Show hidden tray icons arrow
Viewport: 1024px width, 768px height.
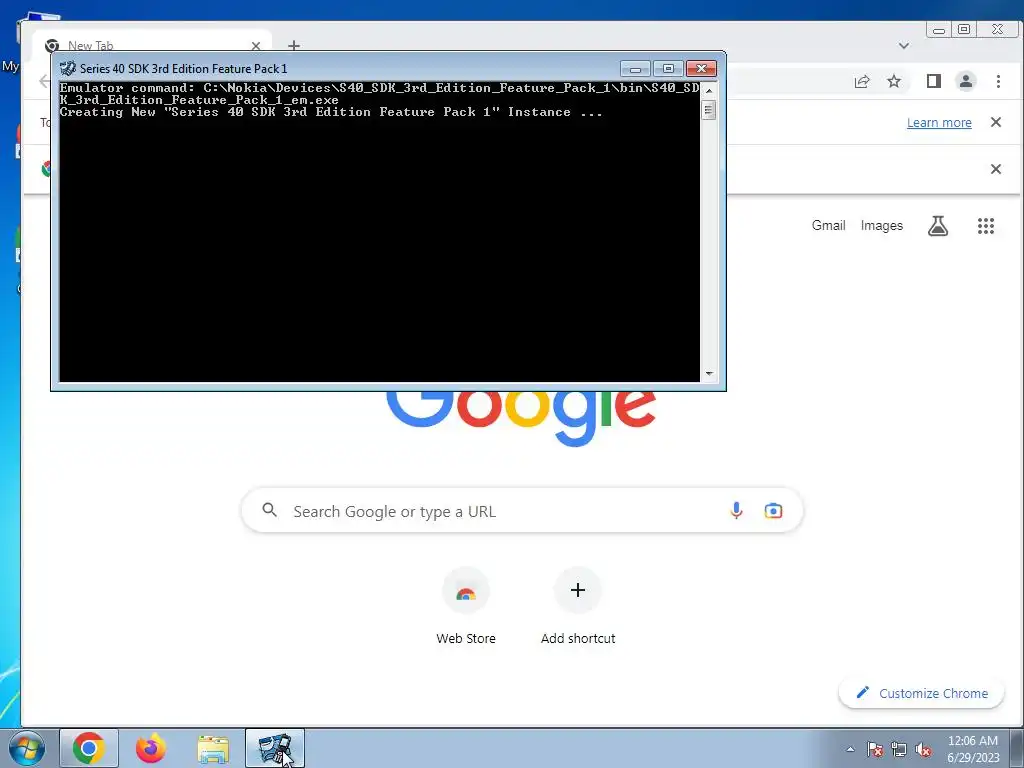coord(850,750)
